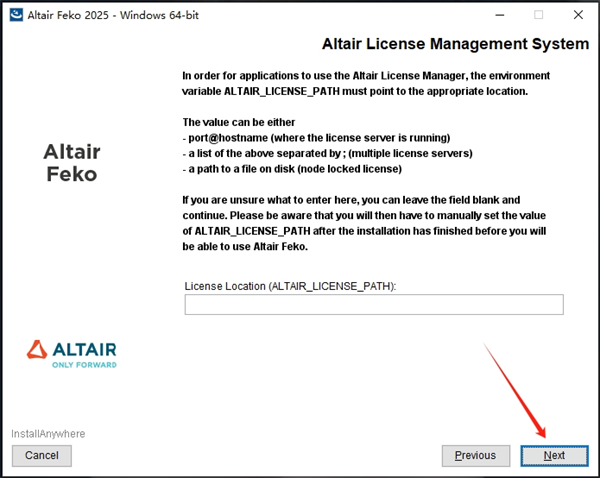
Task: Click the ALTAIR wordmark beside the logo
Action: 84,349
